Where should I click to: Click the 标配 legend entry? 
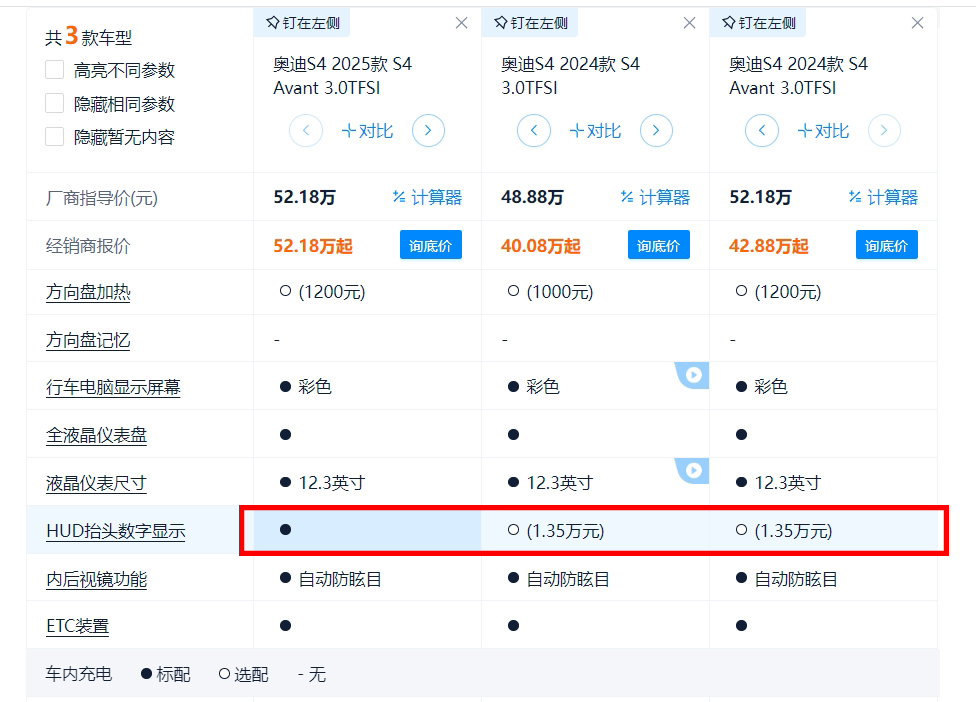(x=166, y=674)
